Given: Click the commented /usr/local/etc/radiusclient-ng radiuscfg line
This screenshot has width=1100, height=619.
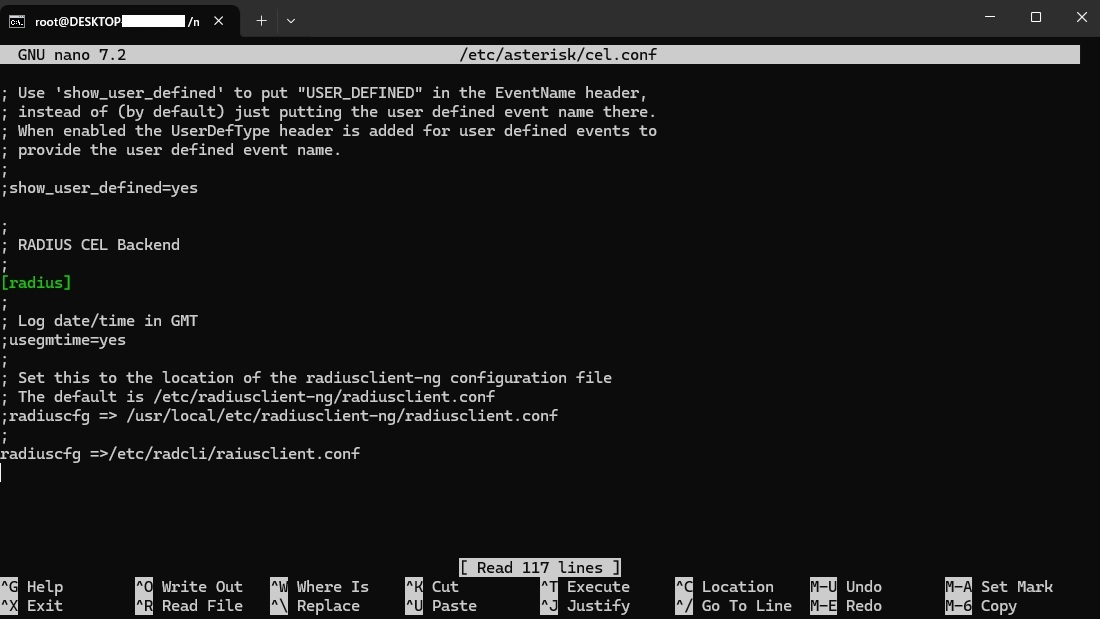Looking at the screenshot, I should coord(279,416).
